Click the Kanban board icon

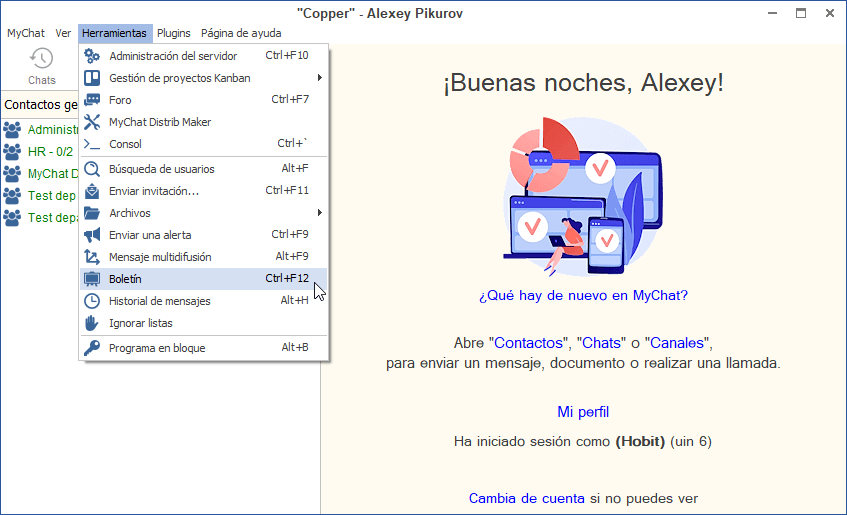click(x=92, y=78)
